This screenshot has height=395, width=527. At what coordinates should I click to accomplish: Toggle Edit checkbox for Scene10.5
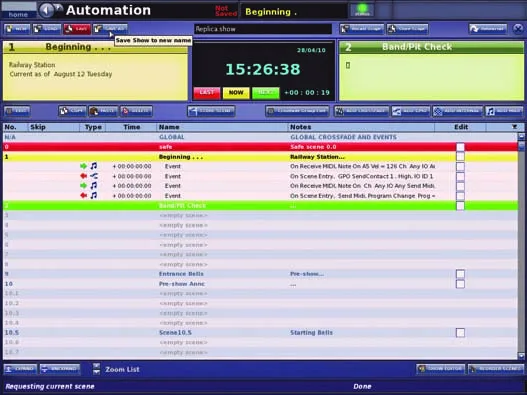click(x=460, y=332)
